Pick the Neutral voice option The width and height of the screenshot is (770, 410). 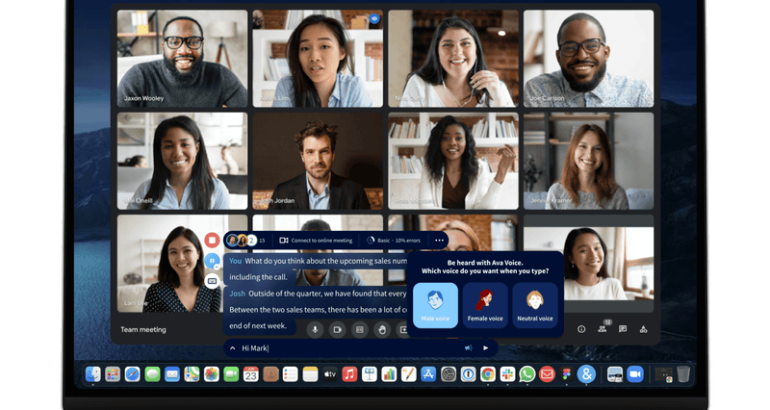click(535, 305)
